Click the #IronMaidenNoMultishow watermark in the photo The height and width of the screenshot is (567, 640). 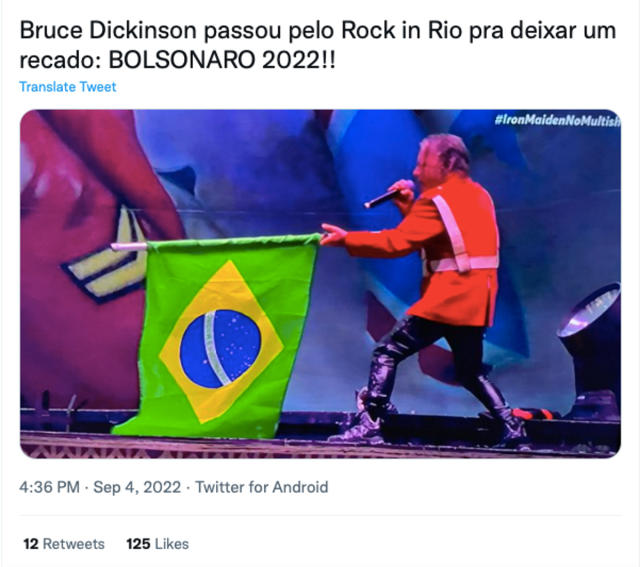(x=557, y=120)
